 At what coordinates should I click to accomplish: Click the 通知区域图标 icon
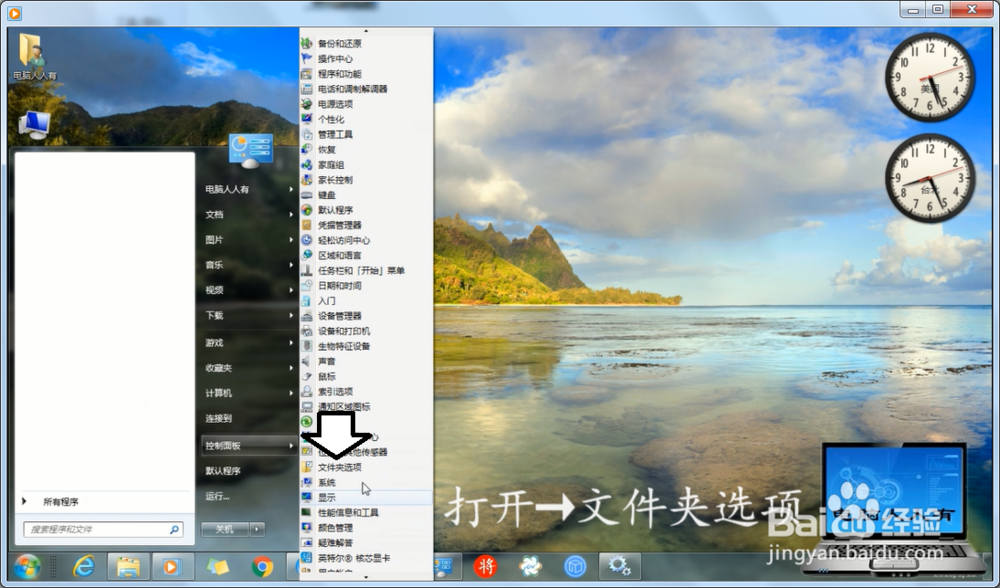tap(307, 406)
